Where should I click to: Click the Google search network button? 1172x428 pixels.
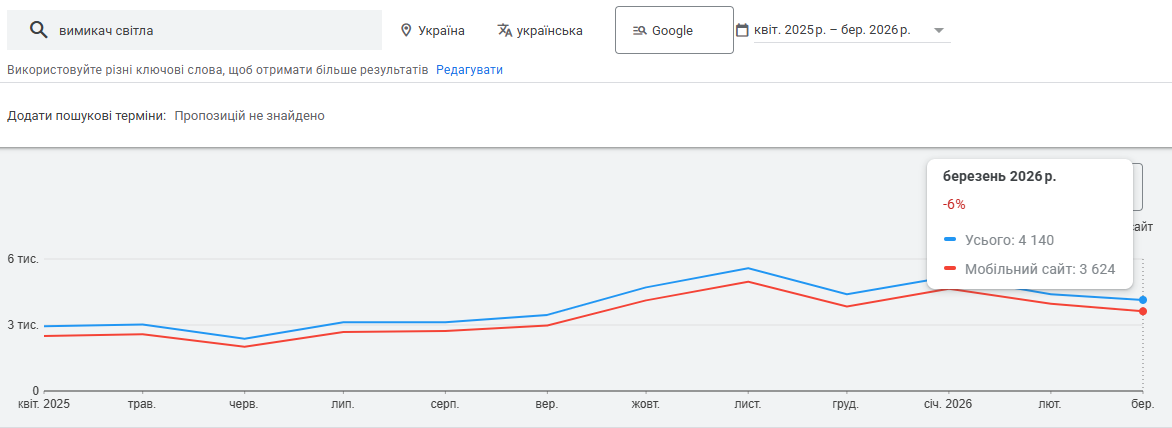click(667, 30)
